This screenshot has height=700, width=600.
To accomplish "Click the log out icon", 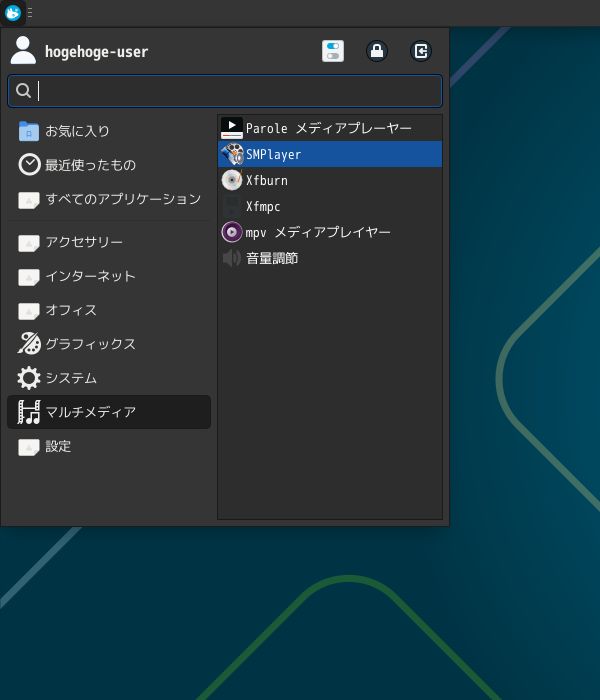I will pyautogui.click(x=421, y=51).
